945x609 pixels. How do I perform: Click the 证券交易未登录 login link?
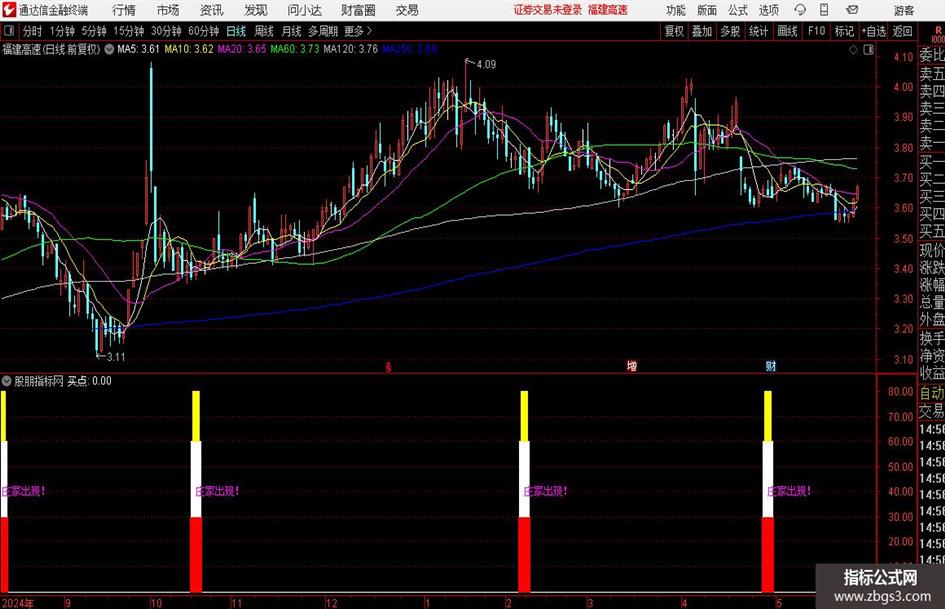point(548,10)
